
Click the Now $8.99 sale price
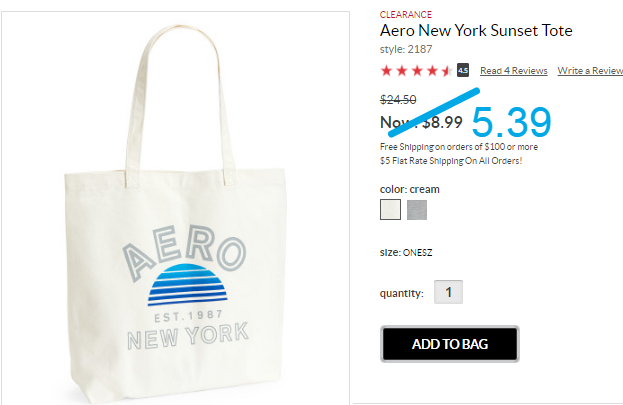(x=421, y=122)
